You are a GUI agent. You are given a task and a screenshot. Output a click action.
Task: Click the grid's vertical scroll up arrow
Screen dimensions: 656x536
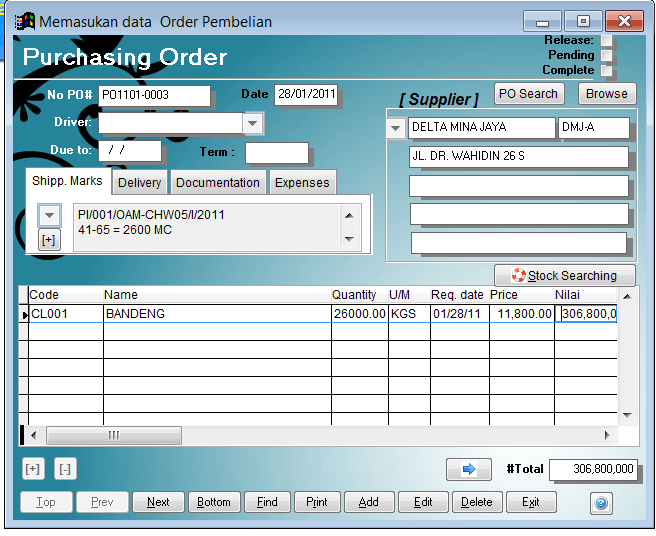[627, 296]
